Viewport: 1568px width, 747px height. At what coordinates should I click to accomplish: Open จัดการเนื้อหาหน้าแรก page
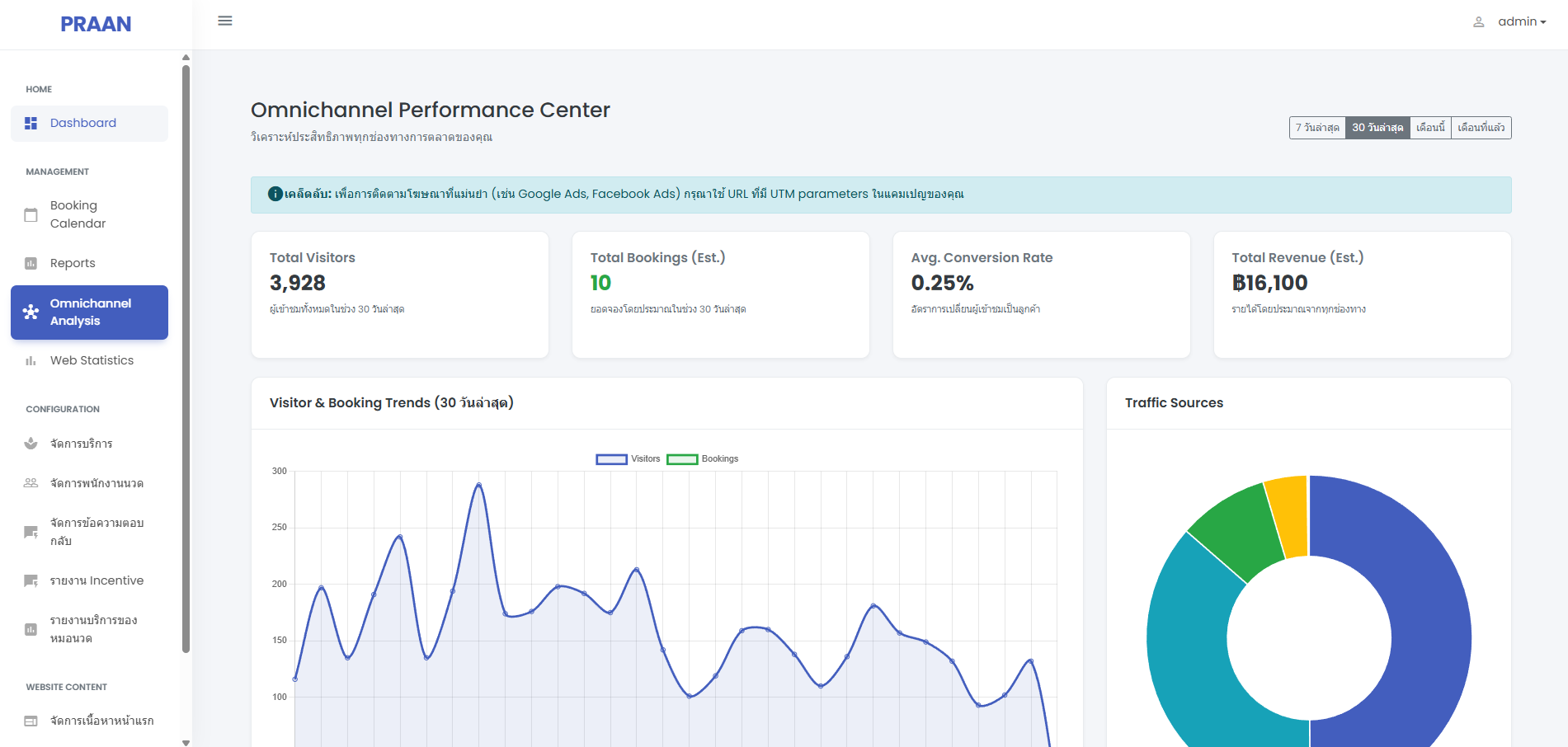coord(89,721)
